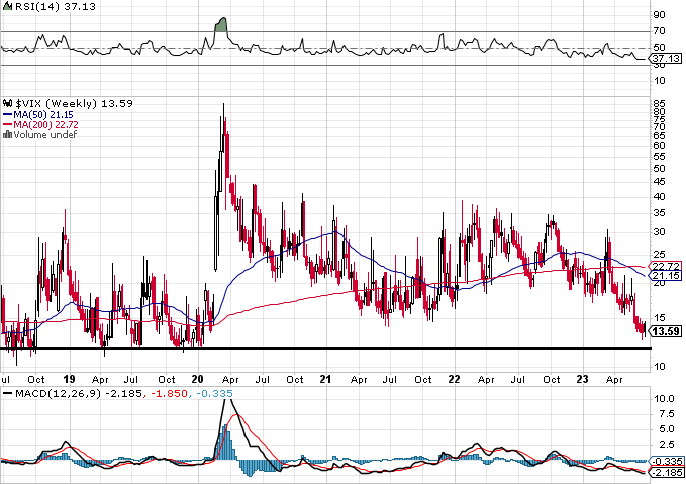This screenshot has height=484, width=686.
Task: Click the '22' year label on the time axis
Action: 454,379
